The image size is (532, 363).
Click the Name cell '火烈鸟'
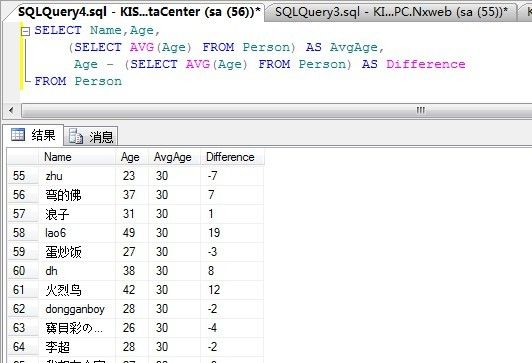click(x=77, y=290)
